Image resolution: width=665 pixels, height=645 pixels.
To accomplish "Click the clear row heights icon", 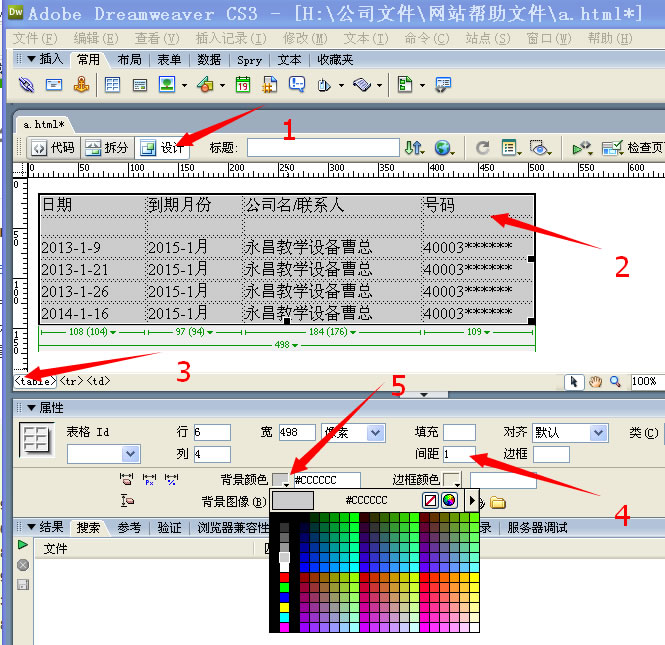I will 127,501.
